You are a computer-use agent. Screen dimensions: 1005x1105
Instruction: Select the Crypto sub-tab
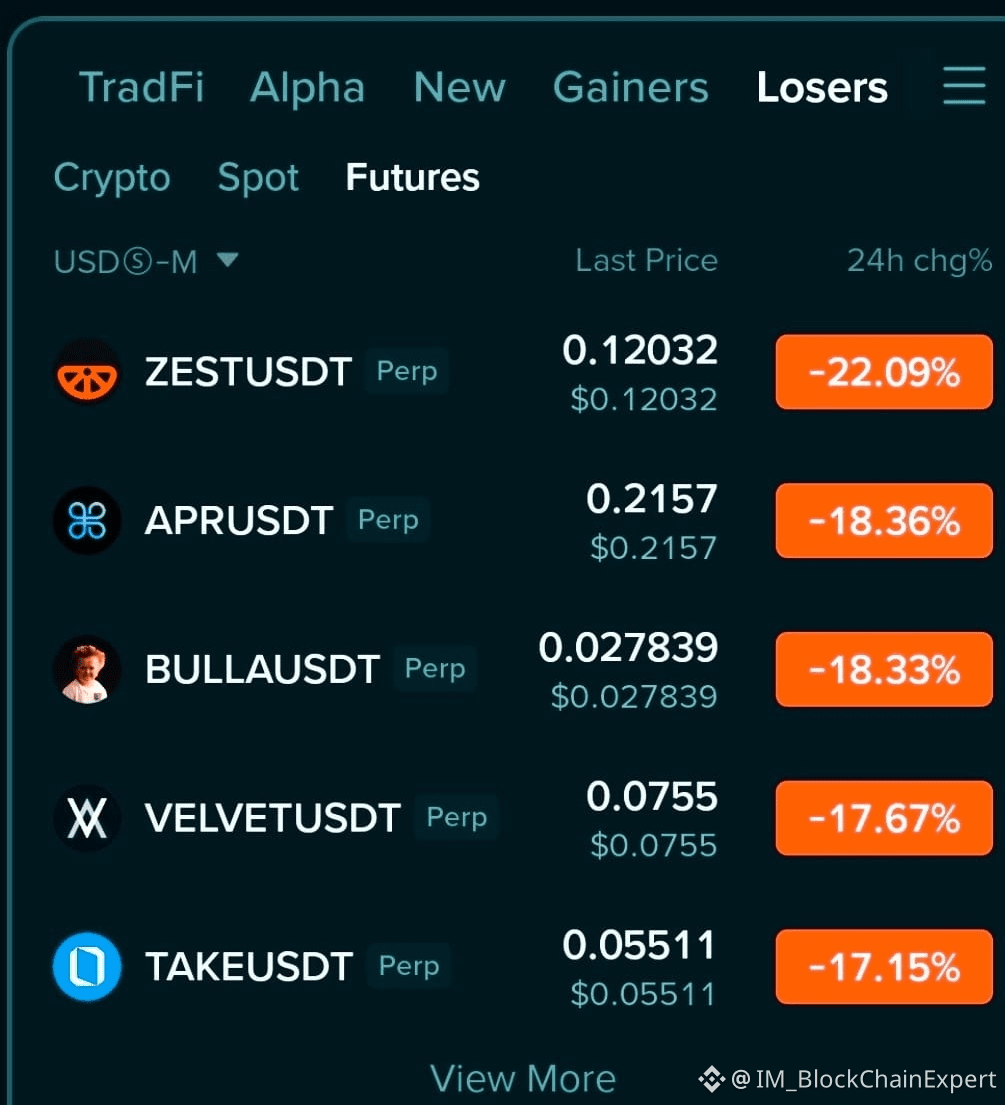tap(112, 178)
